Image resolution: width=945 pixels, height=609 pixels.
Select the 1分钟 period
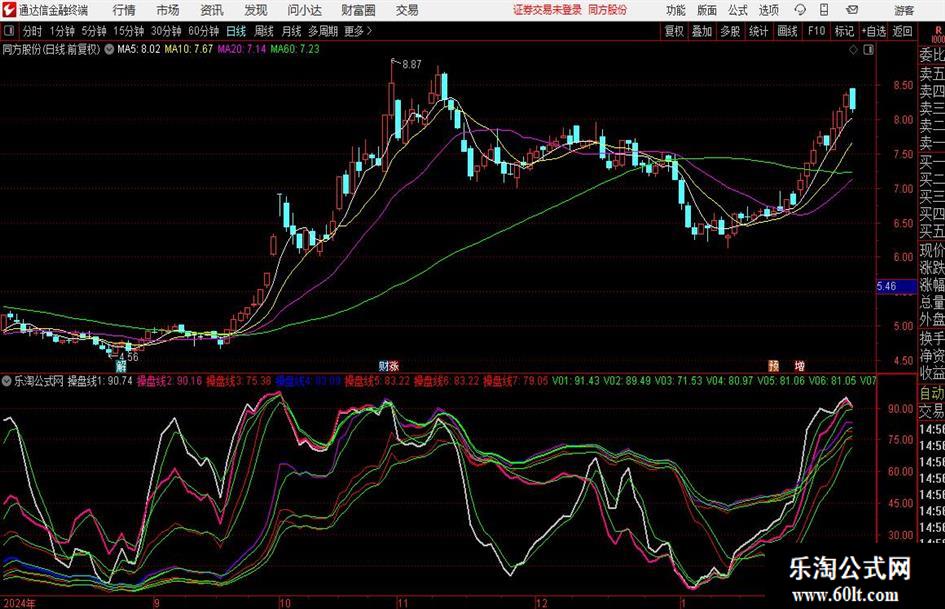tap(62, 31)
